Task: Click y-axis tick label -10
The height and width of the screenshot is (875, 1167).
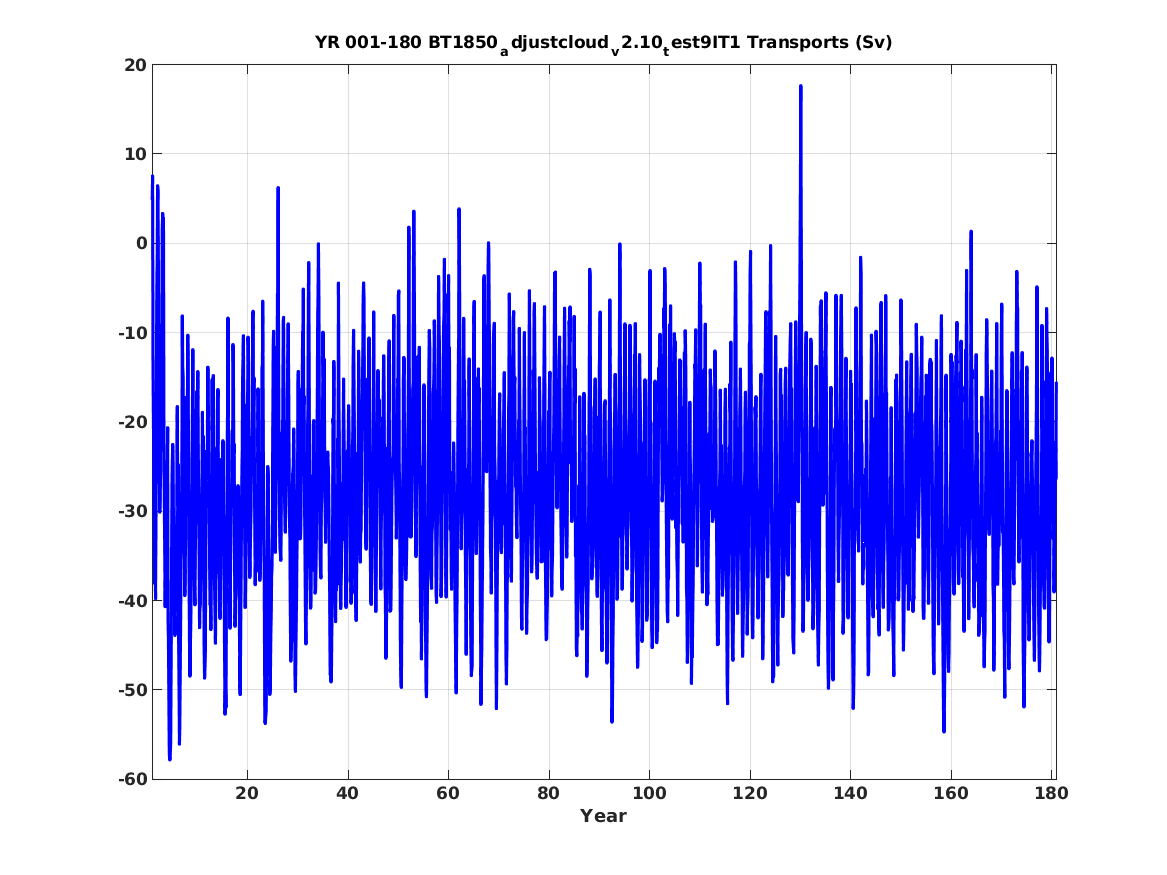Action: 132,333
